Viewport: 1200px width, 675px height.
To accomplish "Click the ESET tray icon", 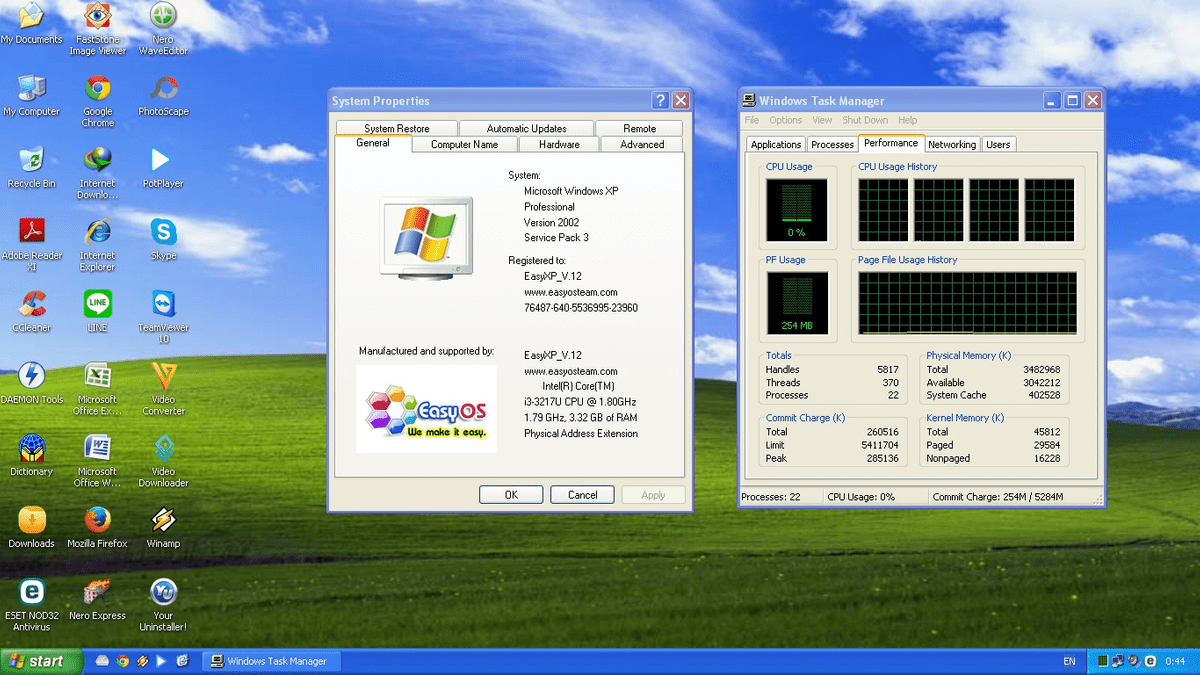I will click(1151, 661).
